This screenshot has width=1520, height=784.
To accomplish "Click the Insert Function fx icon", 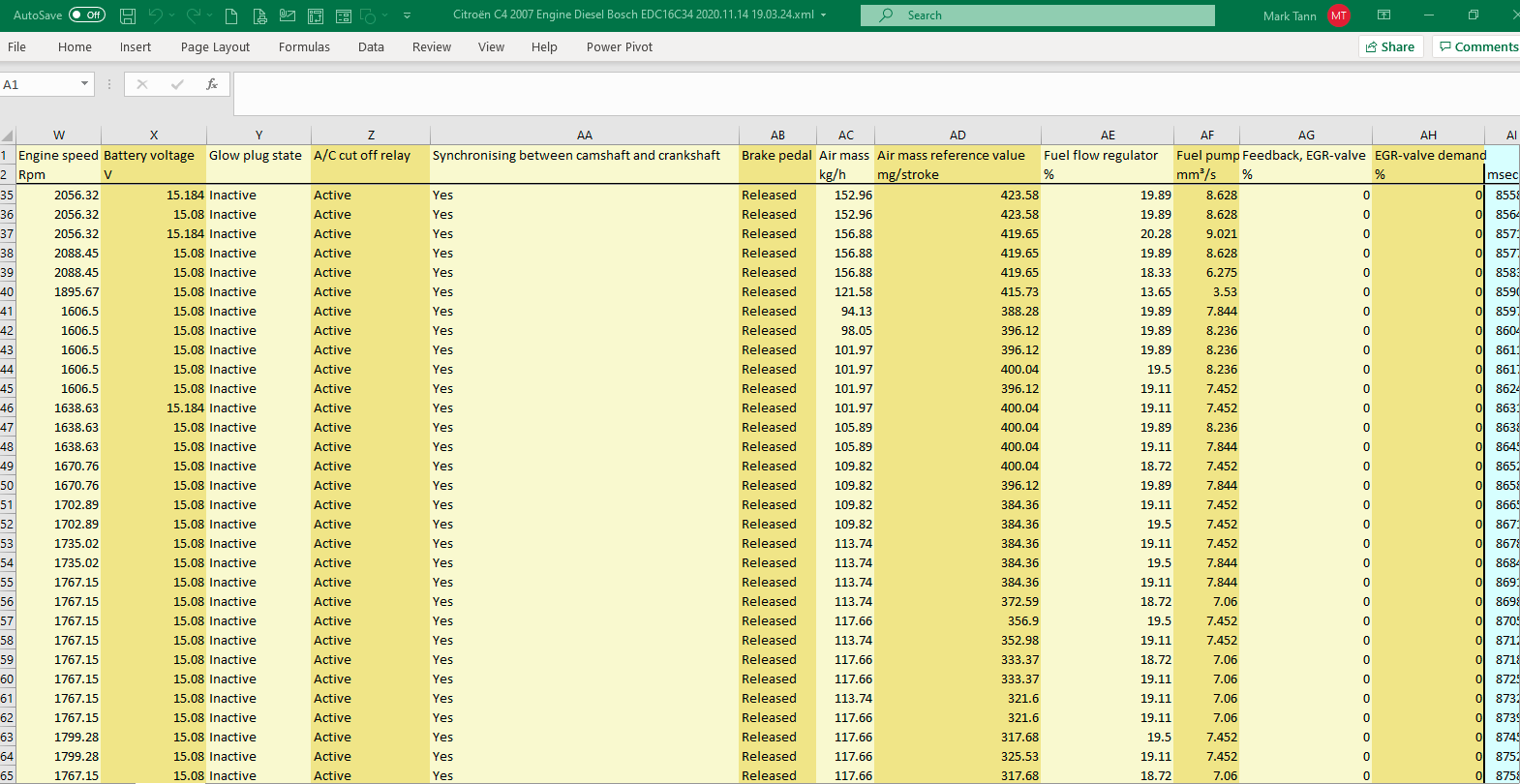I will (x=212, y=85).
